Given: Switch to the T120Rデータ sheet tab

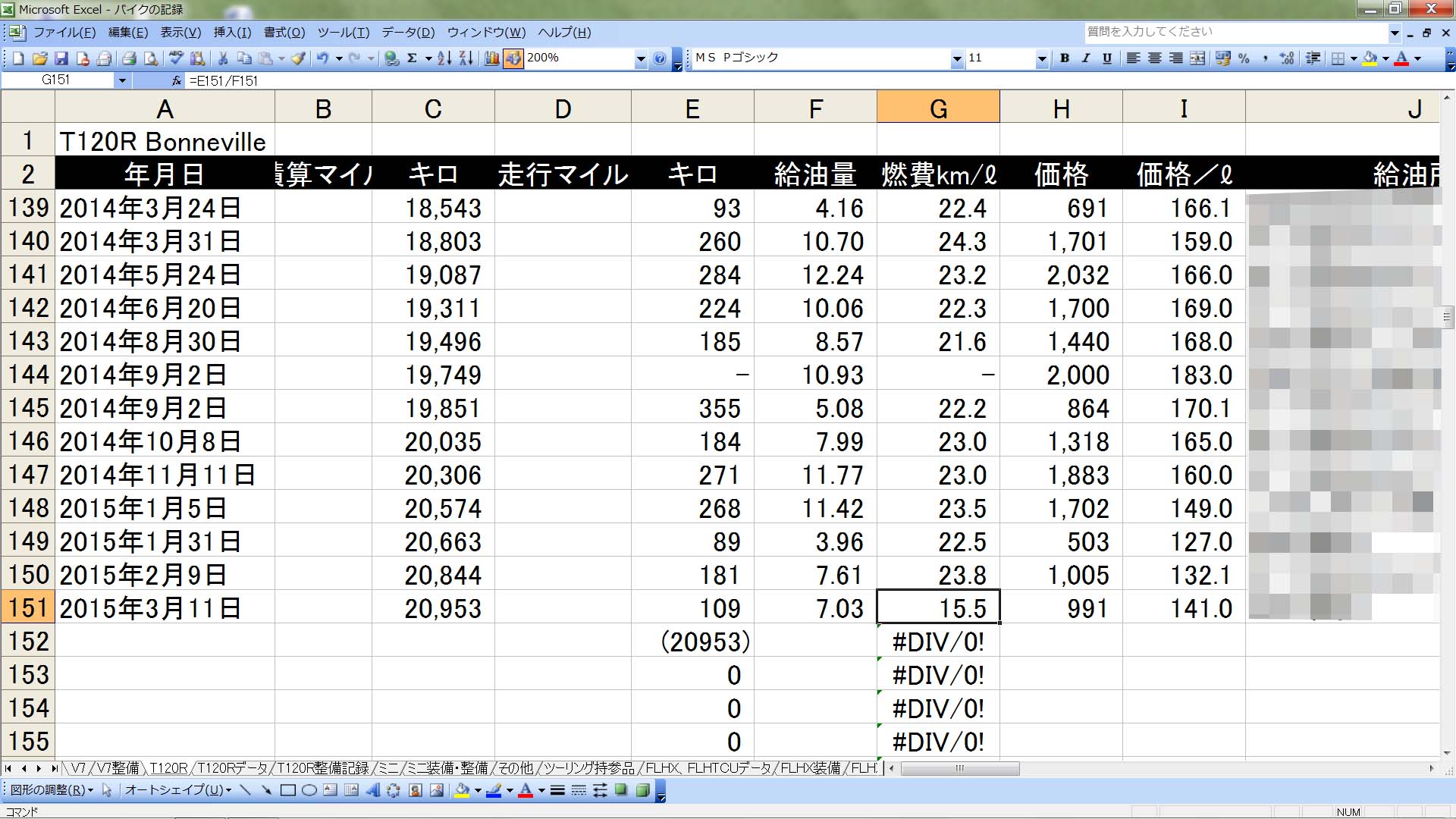Looking at the screenshot, I should pos(232,768).
